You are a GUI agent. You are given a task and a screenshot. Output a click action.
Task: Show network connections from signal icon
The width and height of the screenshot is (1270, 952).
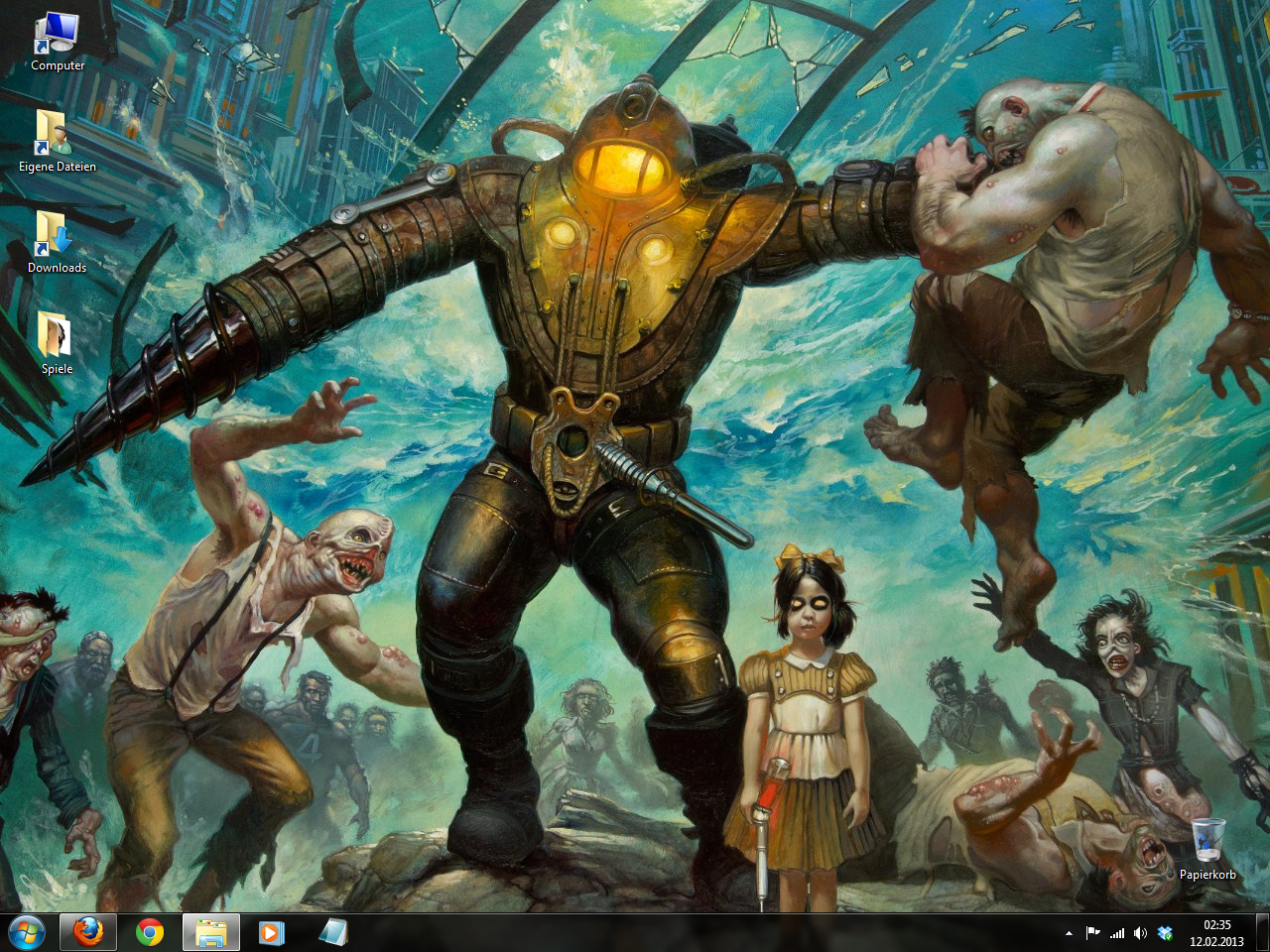tap(1117, 933)
